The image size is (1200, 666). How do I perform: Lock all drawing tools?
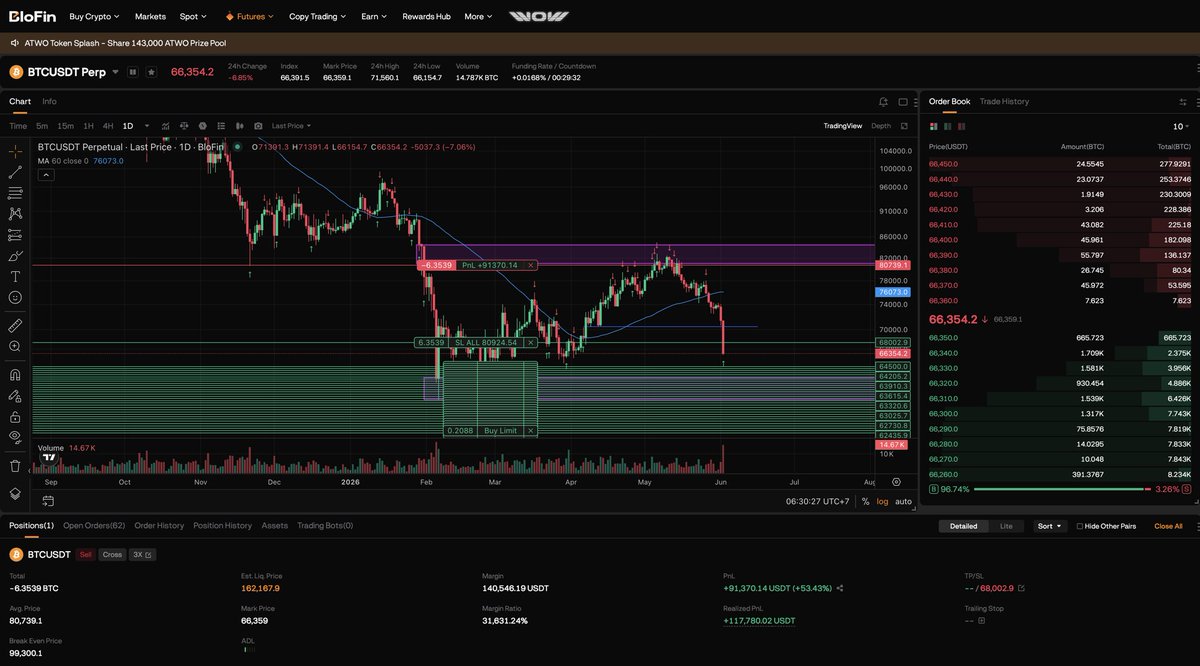click(15, 416)
